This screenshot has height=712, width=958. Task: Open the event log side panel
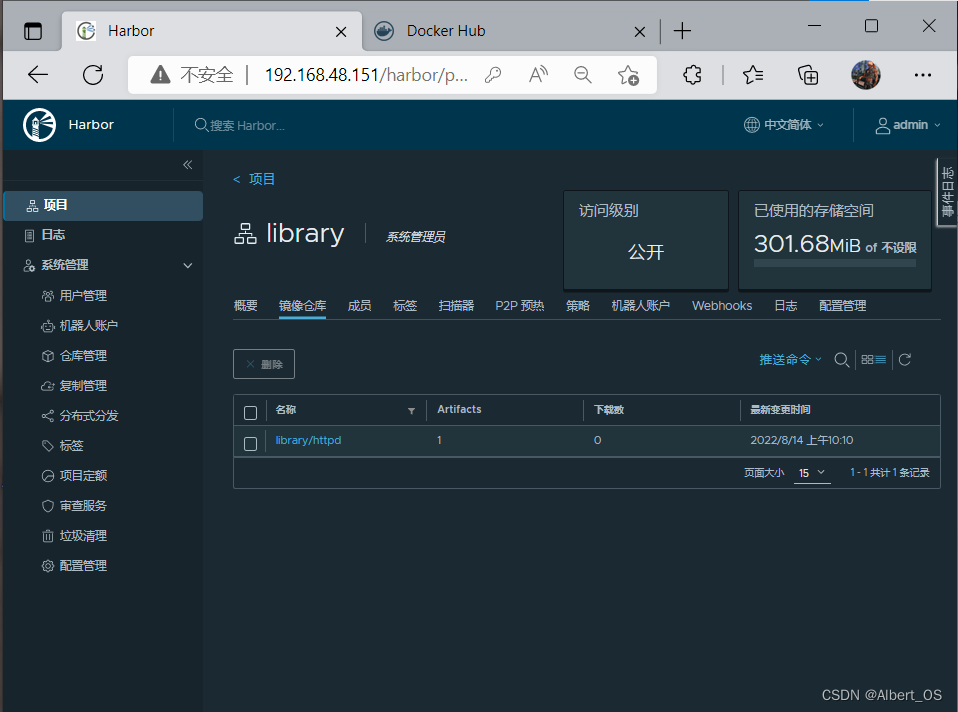(x=948, y=192)
